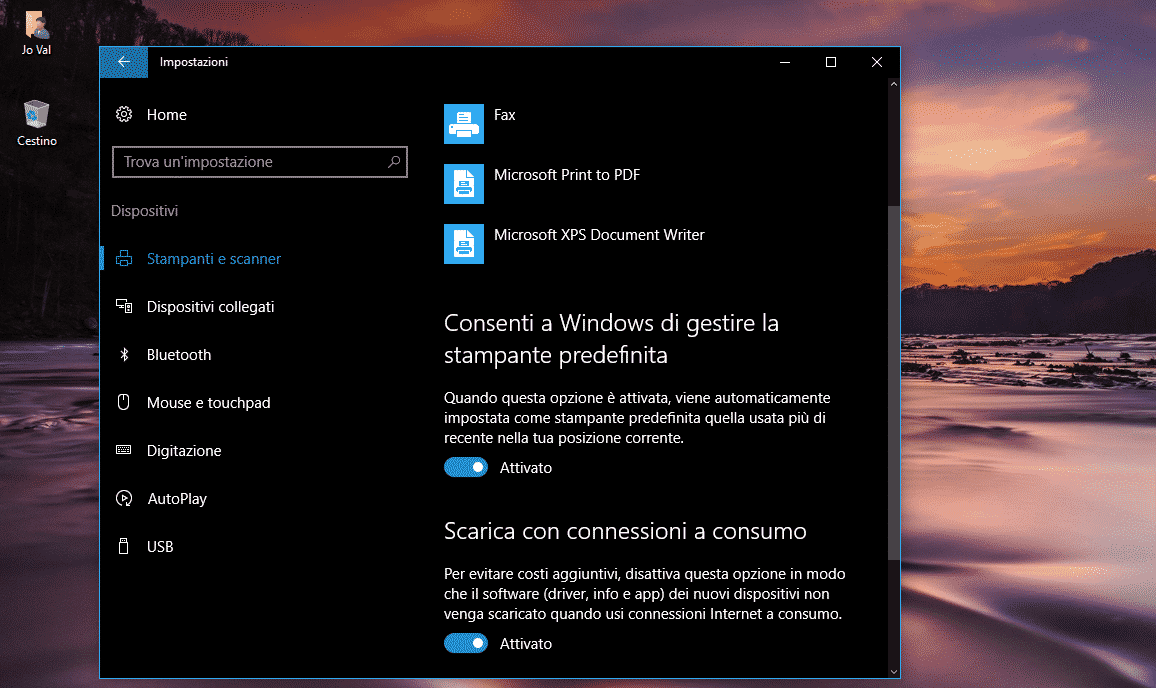1156x688 pixels.
Task: Open Cestino recycle bin desktop icon
Action: 36,124
